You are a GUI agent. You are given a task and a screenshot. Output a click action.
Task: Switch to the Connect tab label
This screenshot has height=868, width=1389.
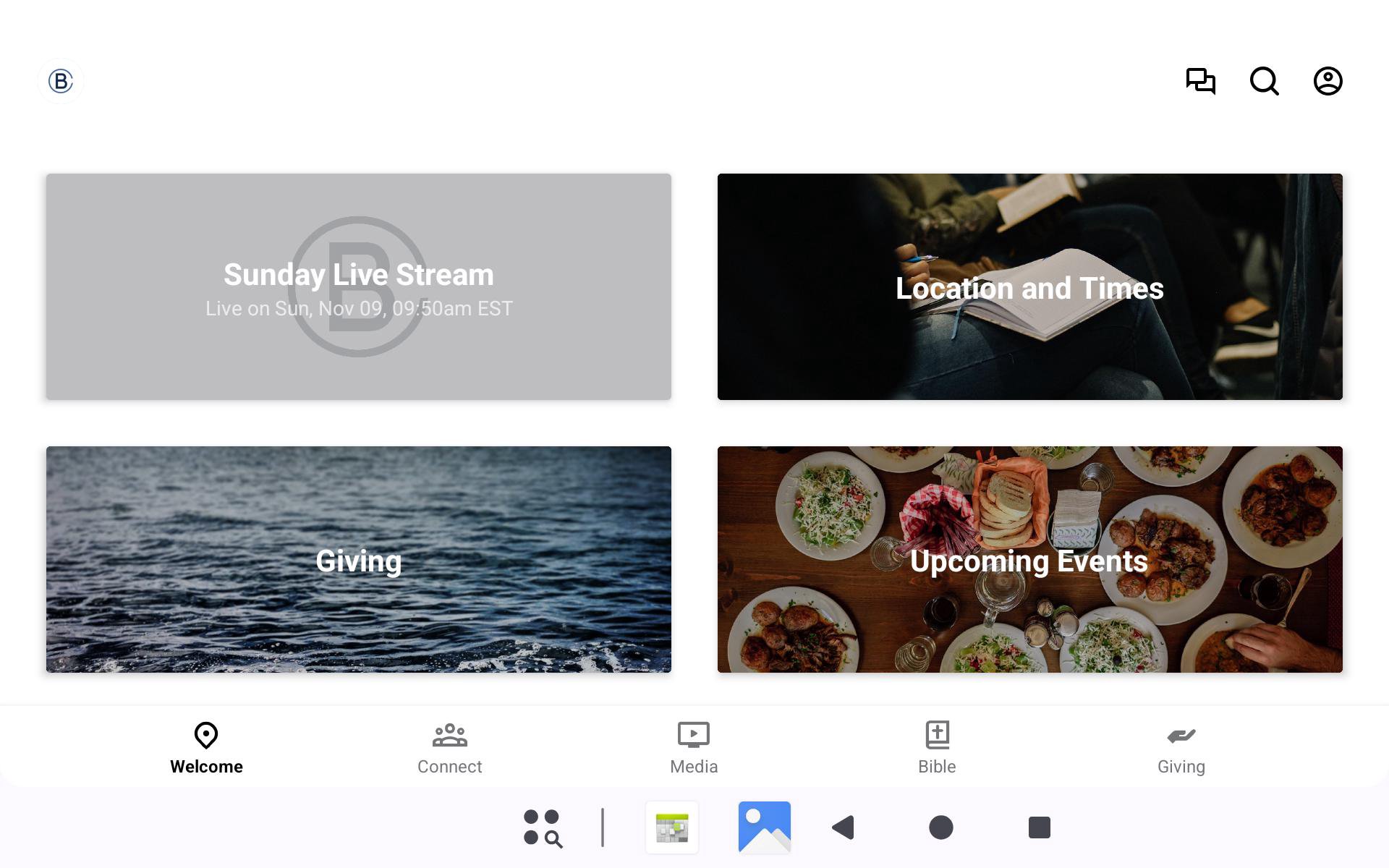449,767
